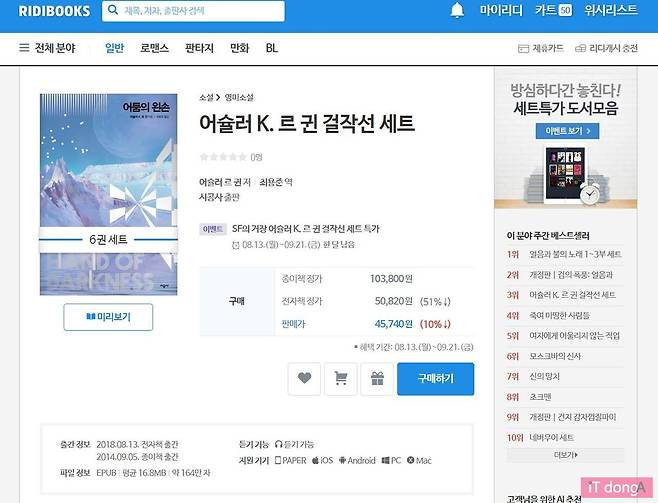The width and height of the screenshot is (658, 503).
Task: Click the 듣기 가능 headphone label
Action: 295,444
